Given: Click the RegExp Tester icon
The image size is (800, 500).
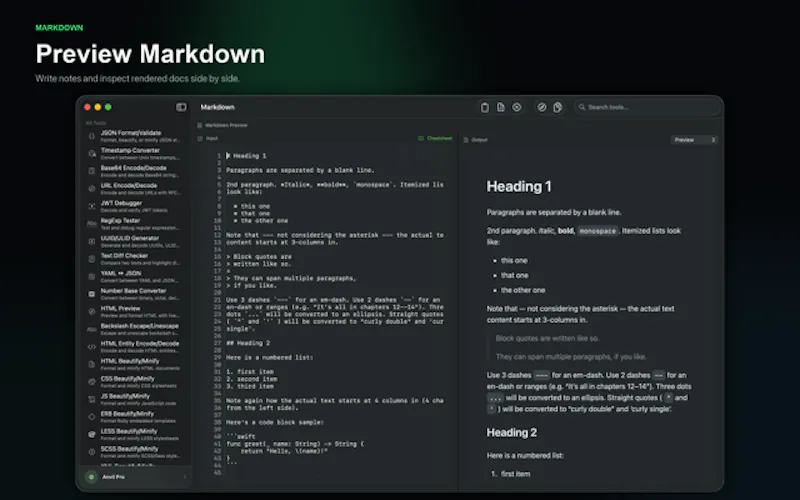Looking at the screenshot, I should (x=92, y=224).
